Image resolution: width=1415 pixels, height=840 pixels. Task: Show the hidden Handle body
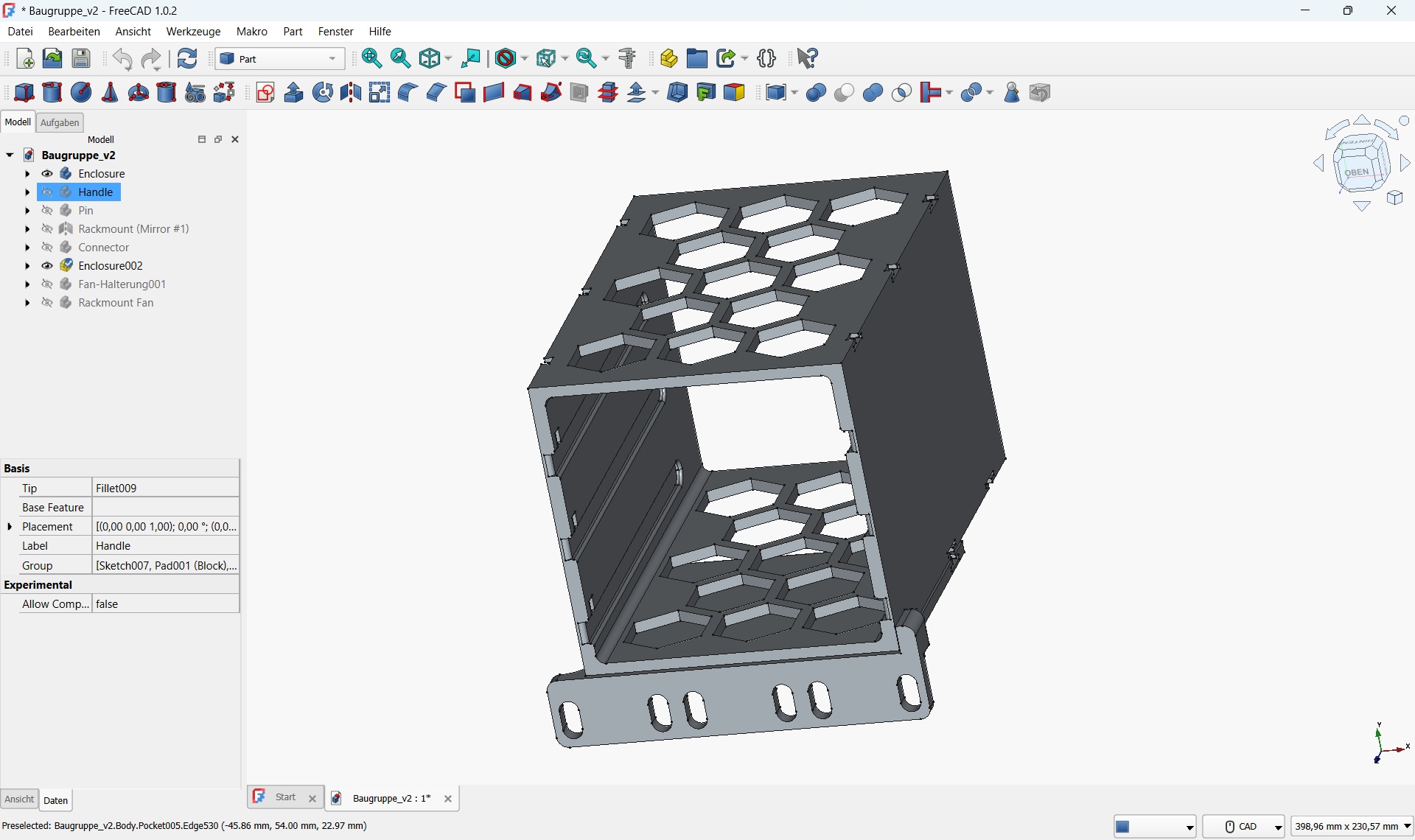pyautogui.click(x=47, y=192)
